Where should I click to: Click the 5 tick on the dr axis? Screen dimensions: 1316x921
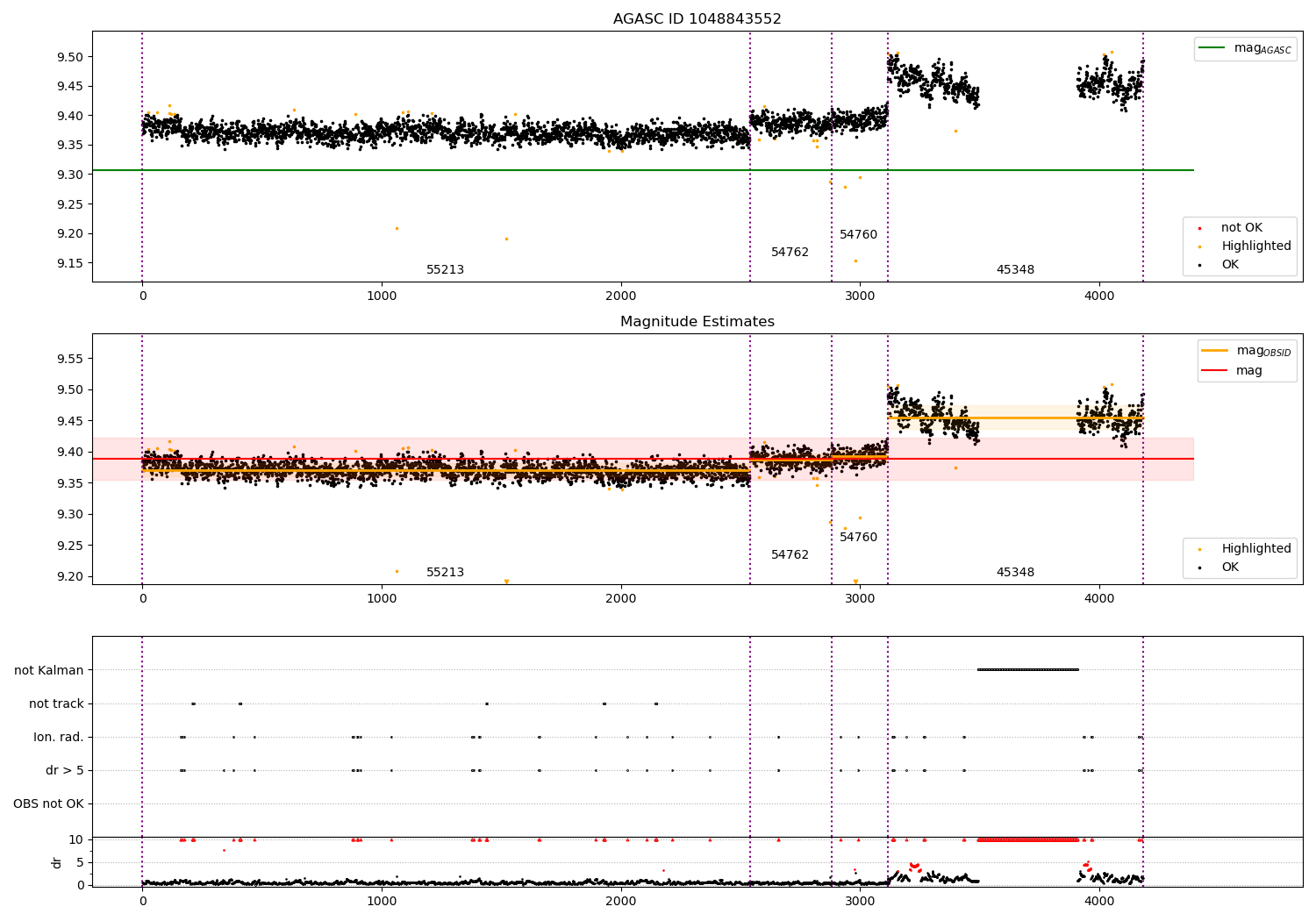[81, 862]
